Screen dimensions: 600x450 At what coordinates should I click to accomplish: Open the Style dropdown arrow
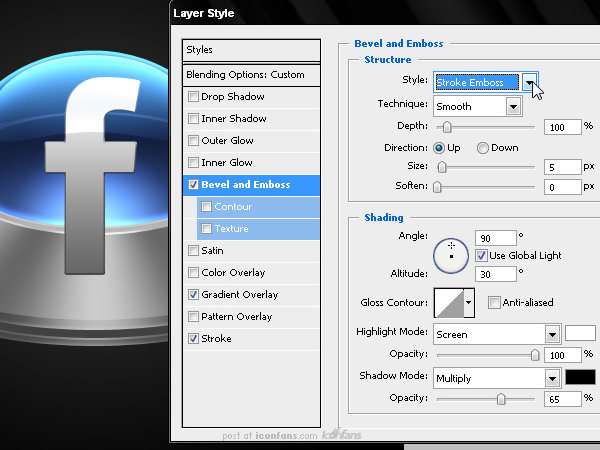[x=529, y=82]
